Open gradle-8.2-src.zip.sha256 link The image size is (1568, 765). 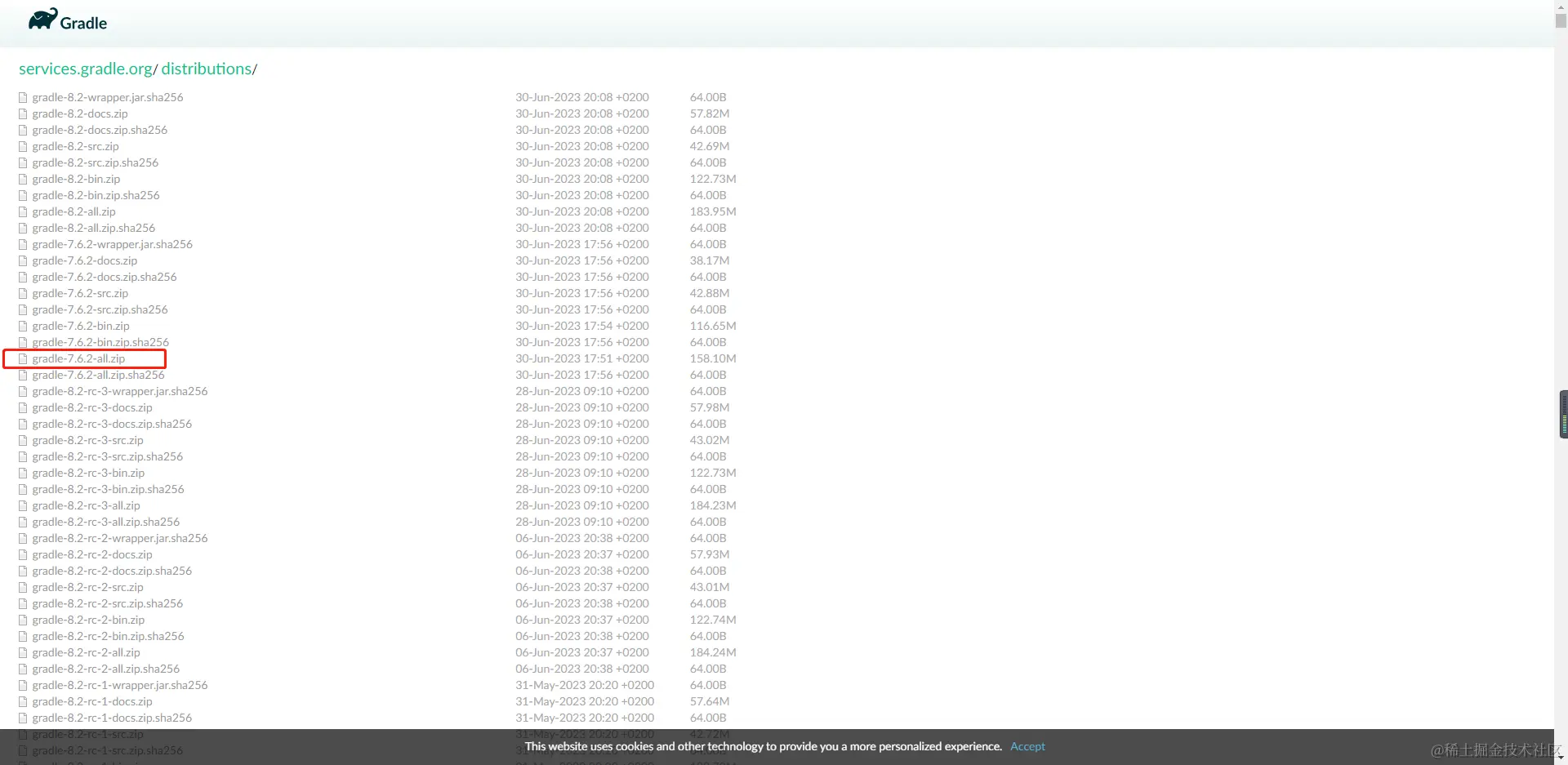(x=96, y=162)
